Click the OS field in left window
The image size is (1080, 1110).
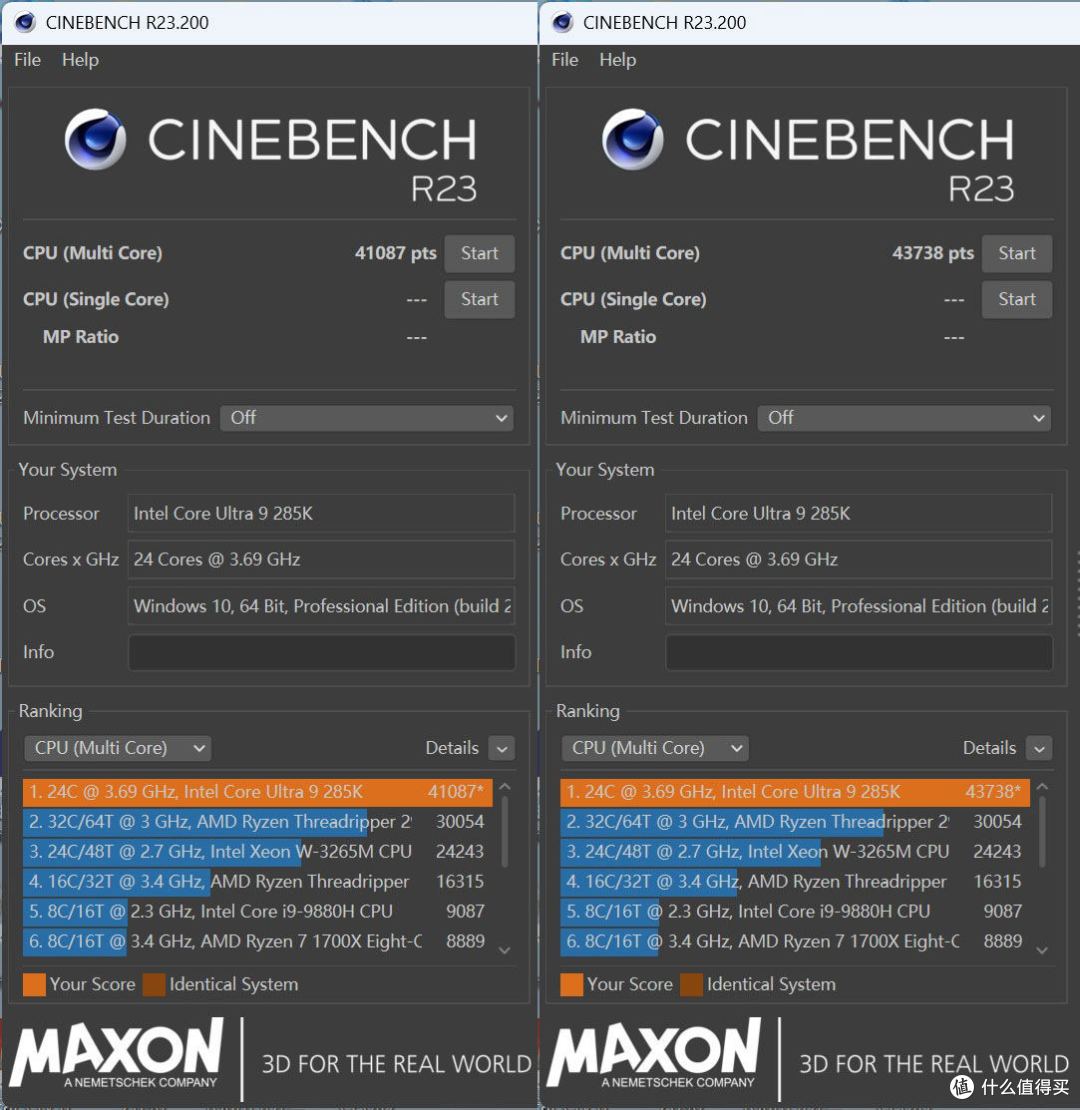321,606
